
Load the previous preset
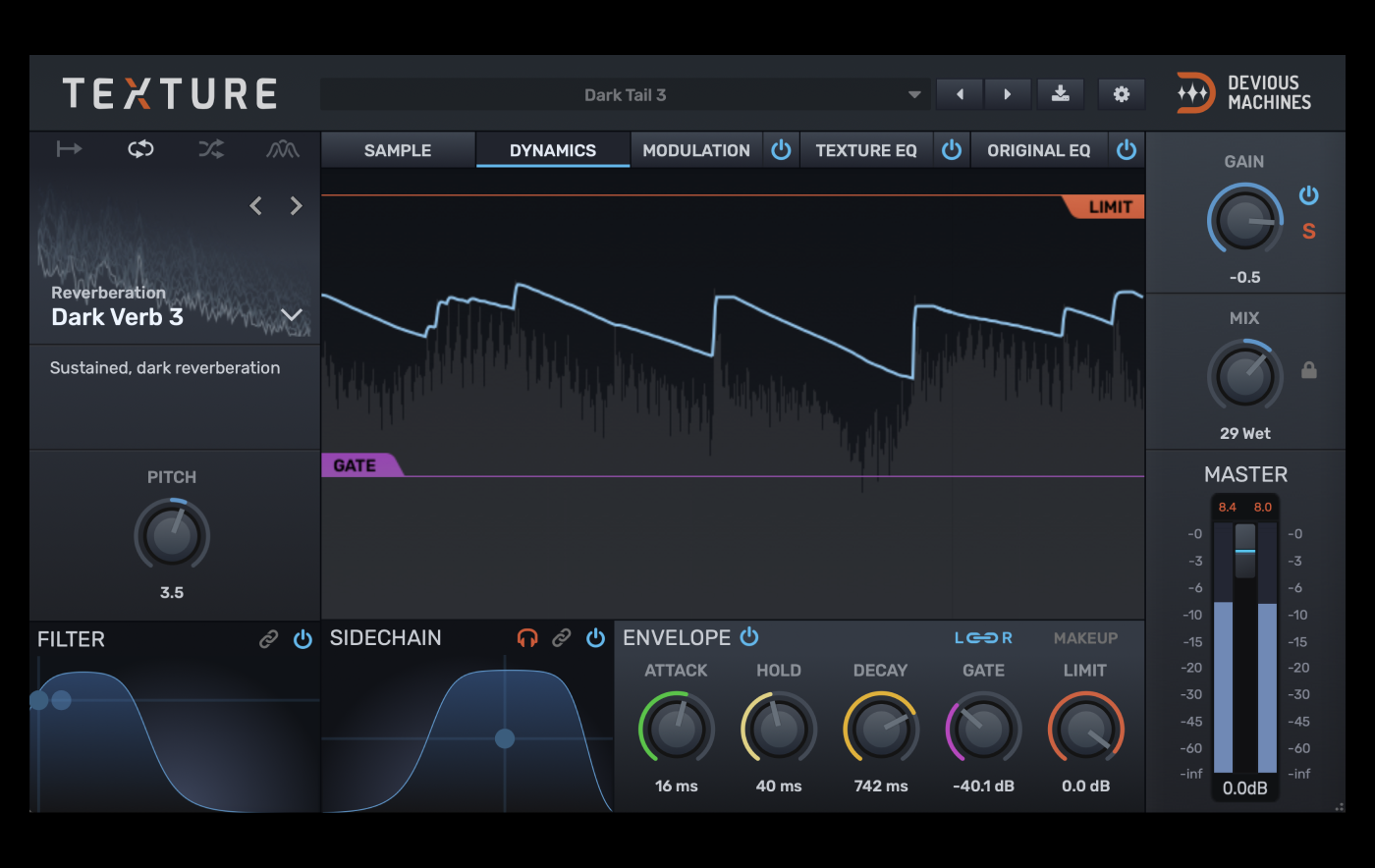[960, 94]
